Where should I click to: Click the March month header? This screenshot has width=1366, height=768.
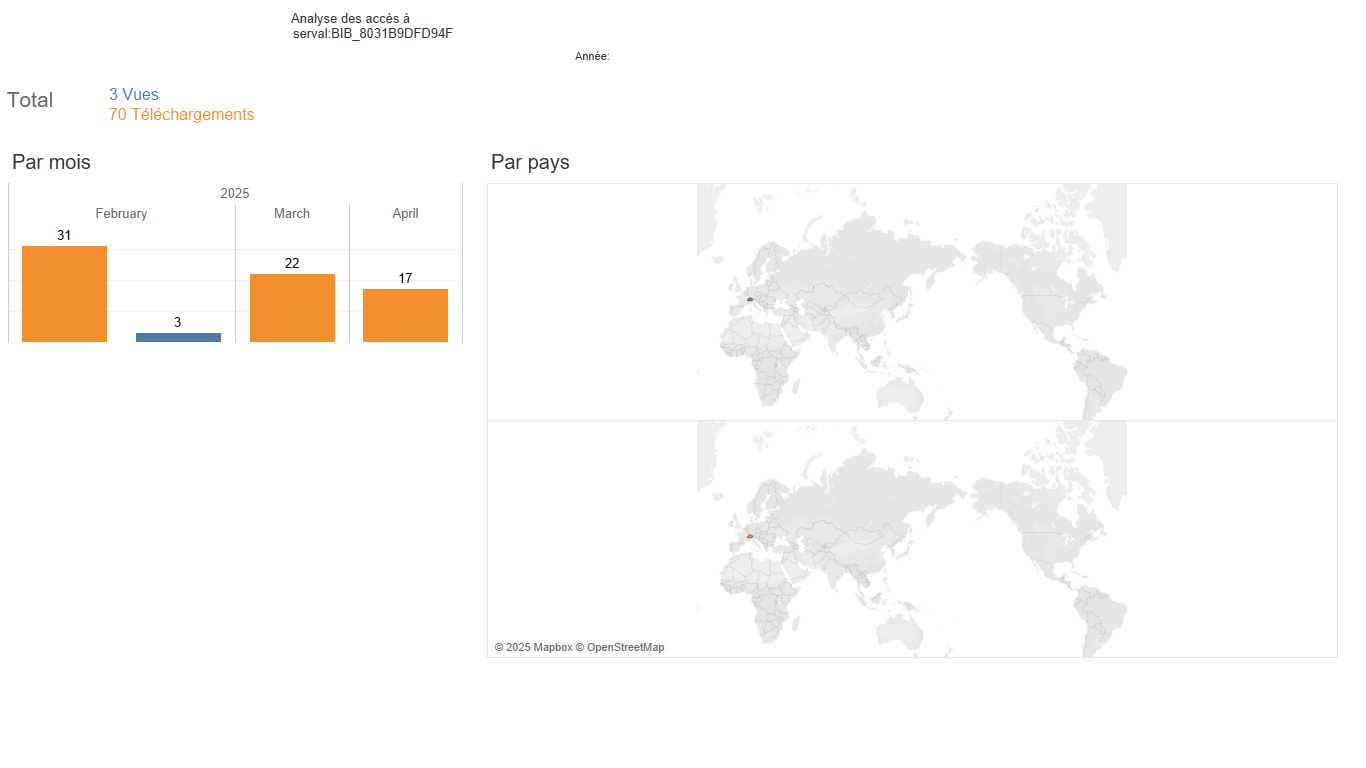tap(292, 213)
